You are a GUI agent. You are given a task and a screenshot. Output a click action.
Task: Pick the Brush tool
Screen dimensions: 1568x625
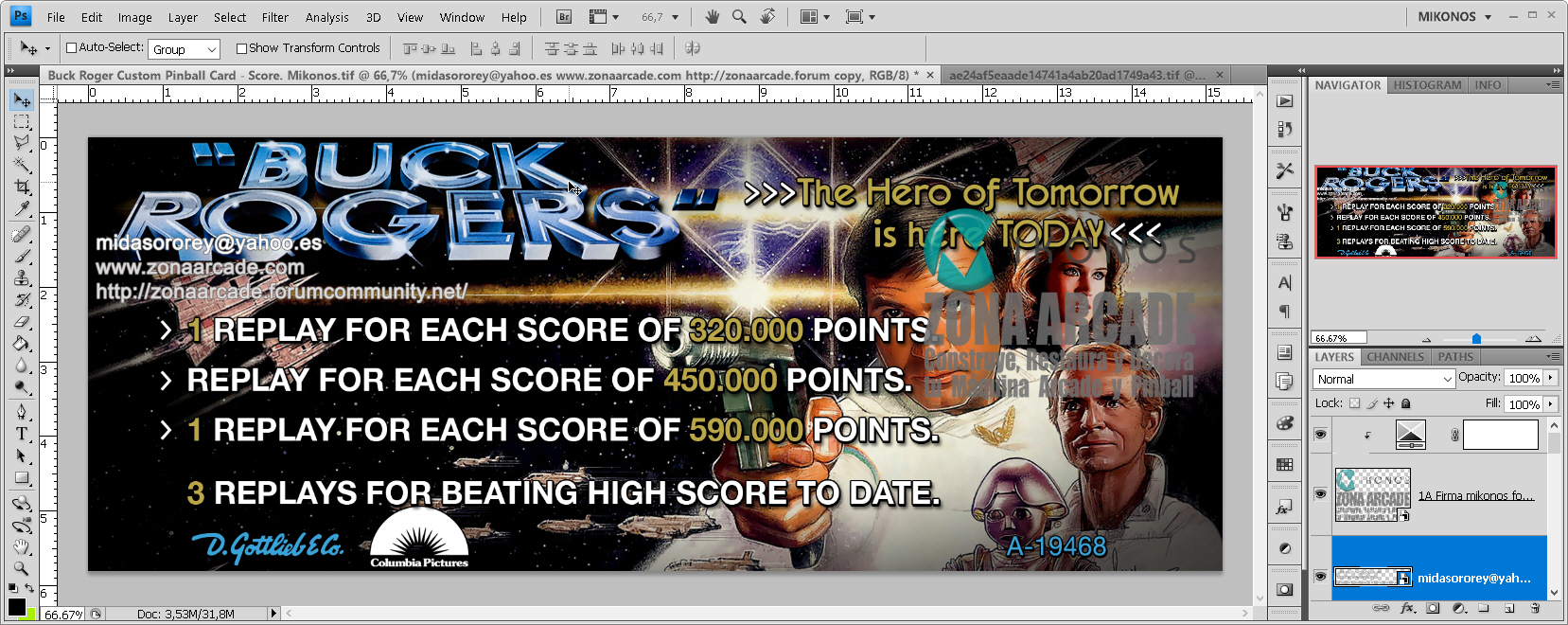[21, 257]
